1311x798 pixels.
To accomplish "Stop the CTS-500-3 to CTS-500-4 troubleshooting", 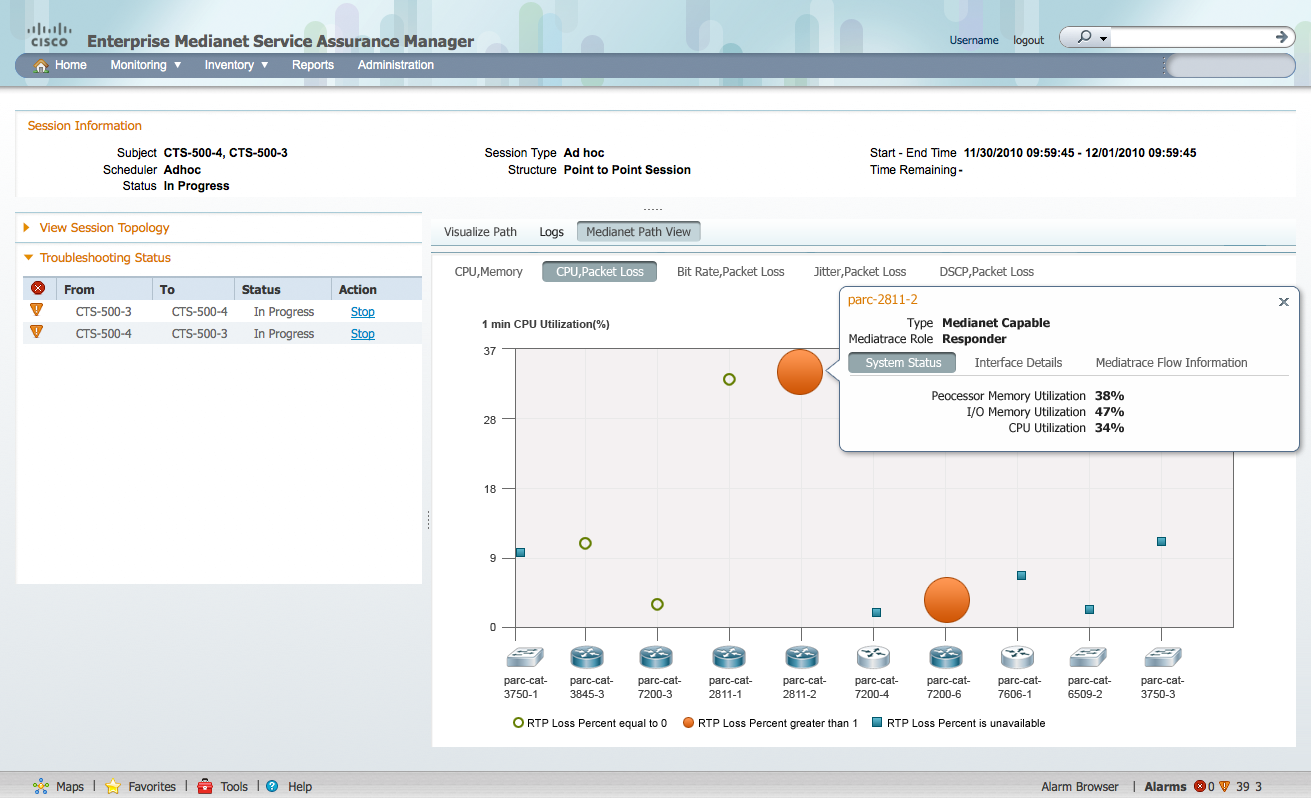I will (x=363, y=312).
